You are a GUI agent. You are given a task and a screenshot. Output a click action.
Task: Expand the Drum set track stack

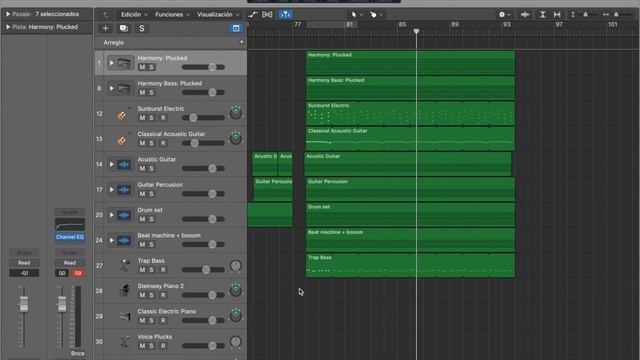(111, 215)
